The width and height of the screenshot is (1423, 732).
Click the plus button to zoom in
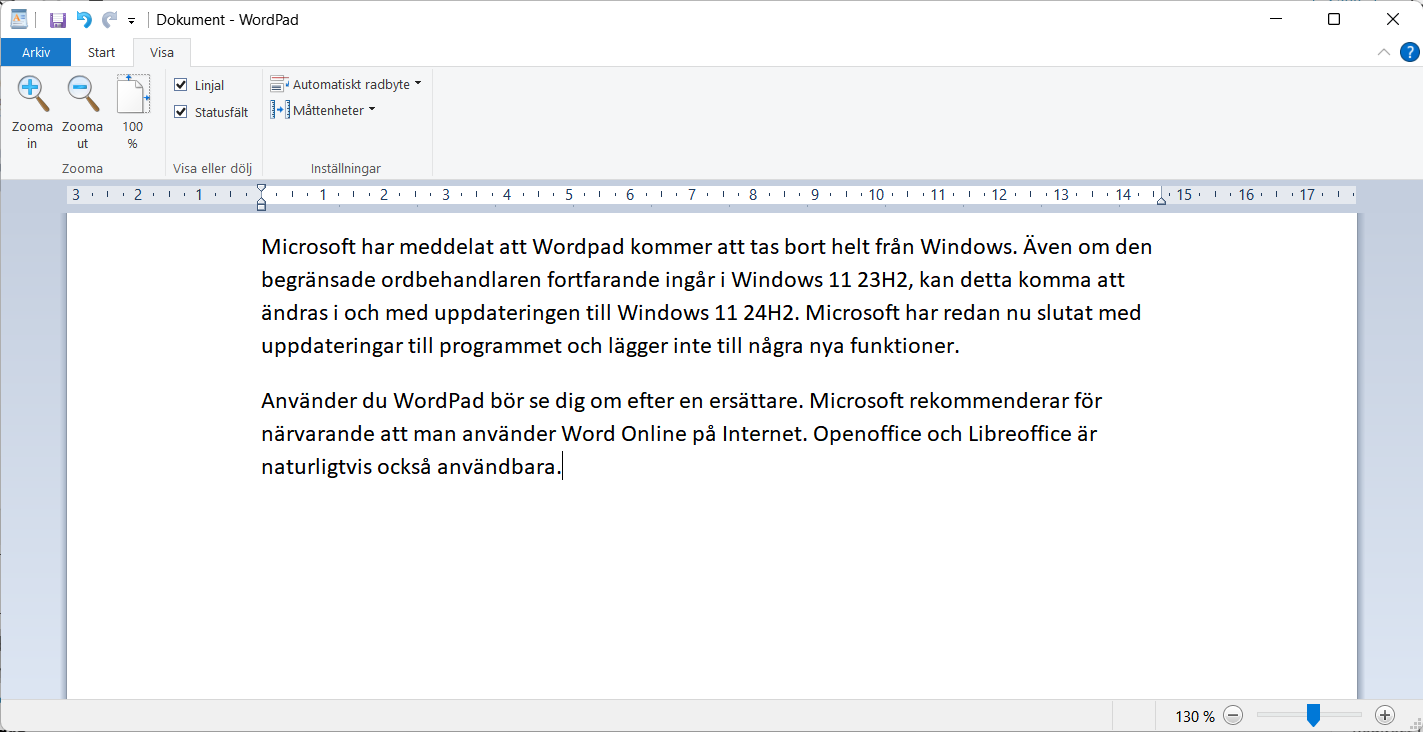[x=1386, y=715]
